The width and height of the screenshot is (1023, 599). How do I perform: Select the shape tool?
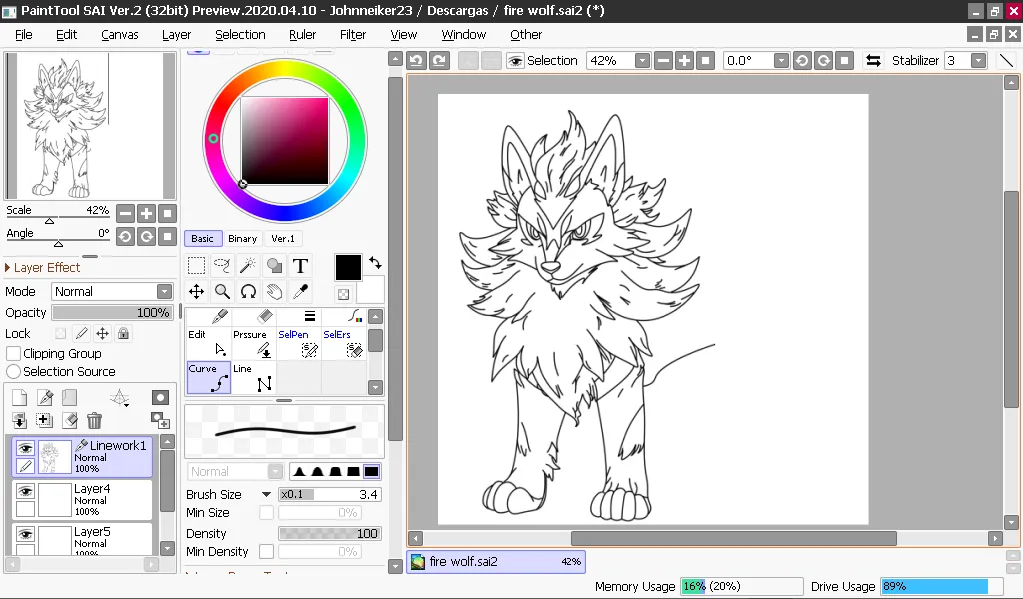pyautogui.click(x=274, y=266)
